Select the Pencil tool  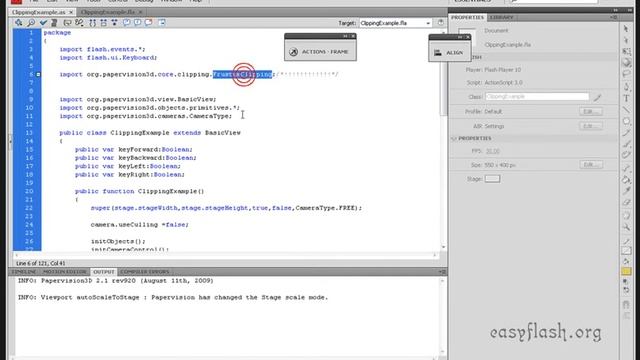tap(626, 133)
